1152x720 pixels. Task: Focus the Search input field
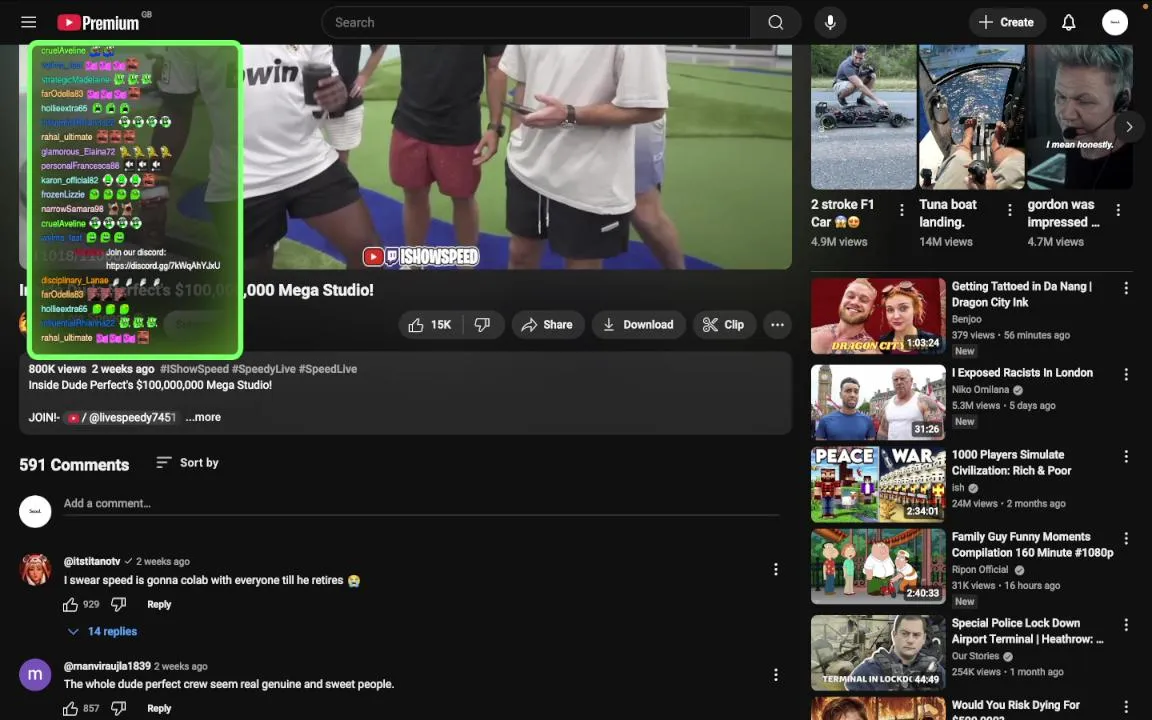coord(536,22)
